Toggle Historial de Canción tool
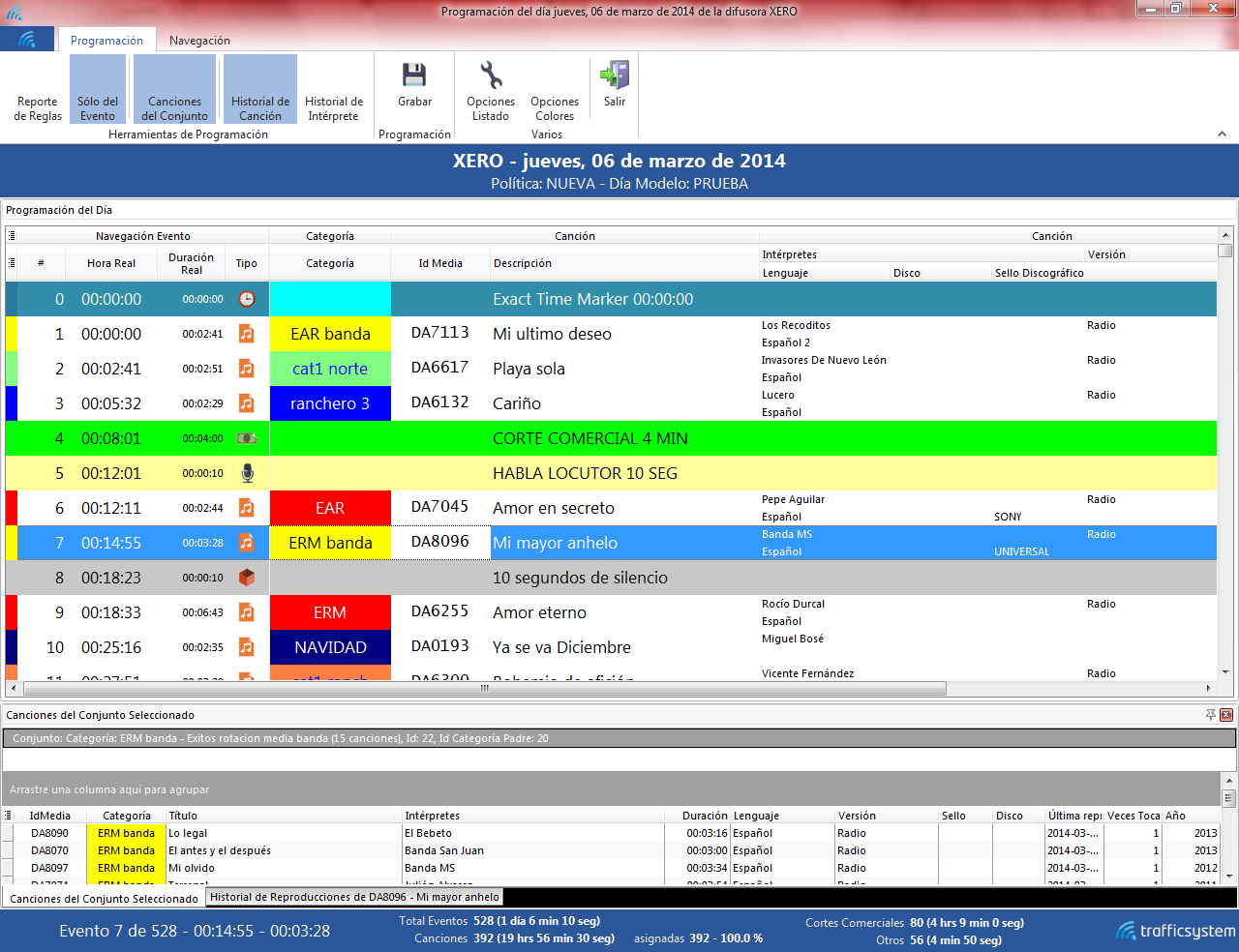Viewport: 1239px width, 952px height. click(x=260, y=90)
